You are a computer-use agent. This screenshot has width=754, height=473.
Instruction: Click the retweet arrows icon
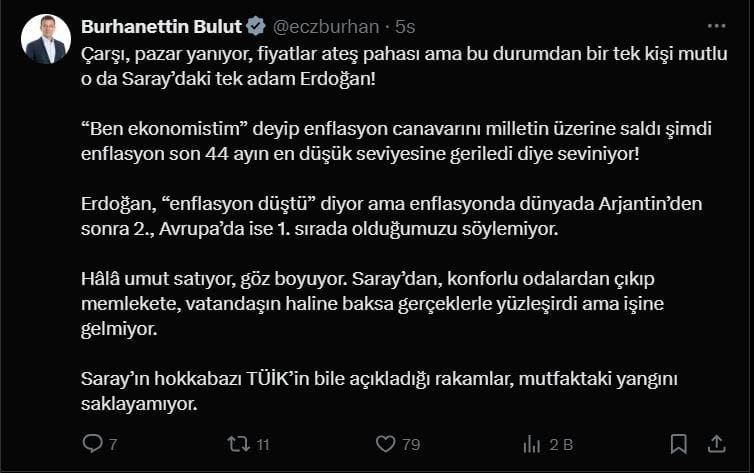click(239, 444)
